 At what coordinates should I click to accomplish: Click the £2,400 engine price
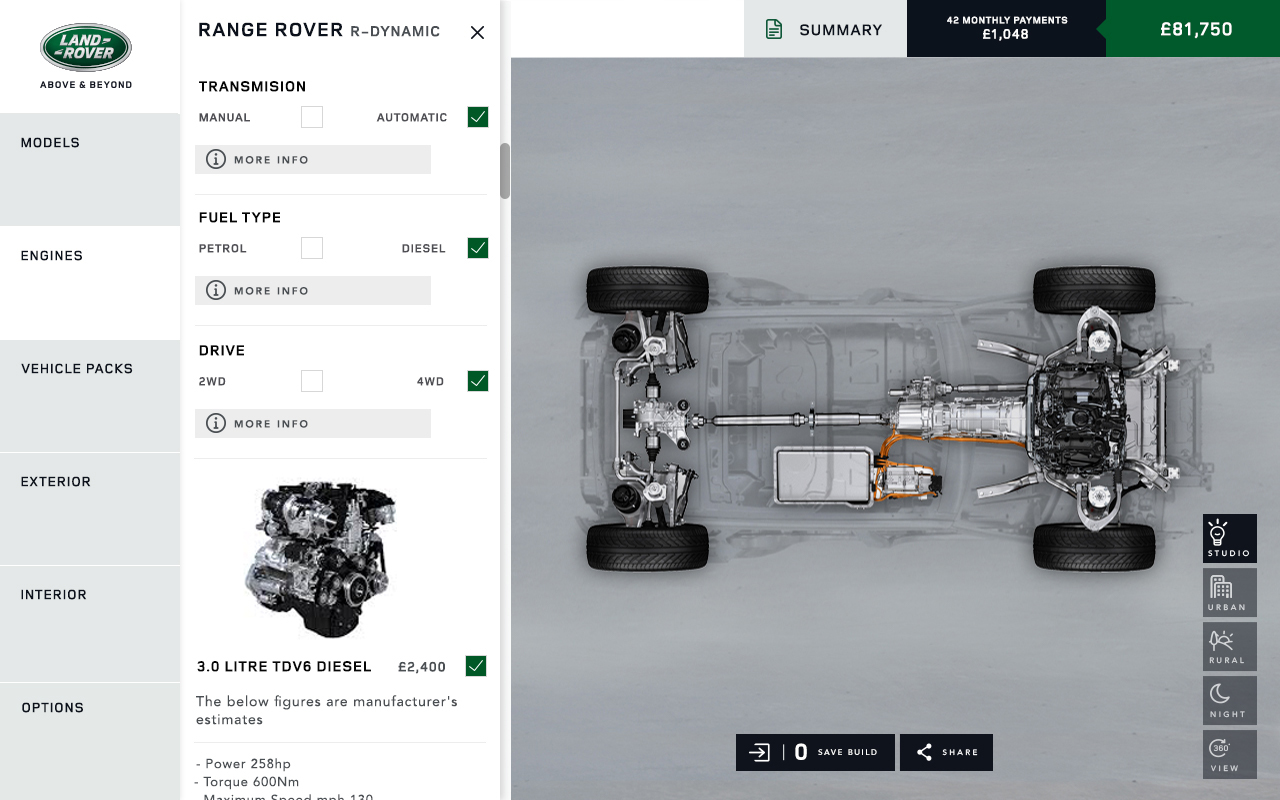[x=422, y=667]
